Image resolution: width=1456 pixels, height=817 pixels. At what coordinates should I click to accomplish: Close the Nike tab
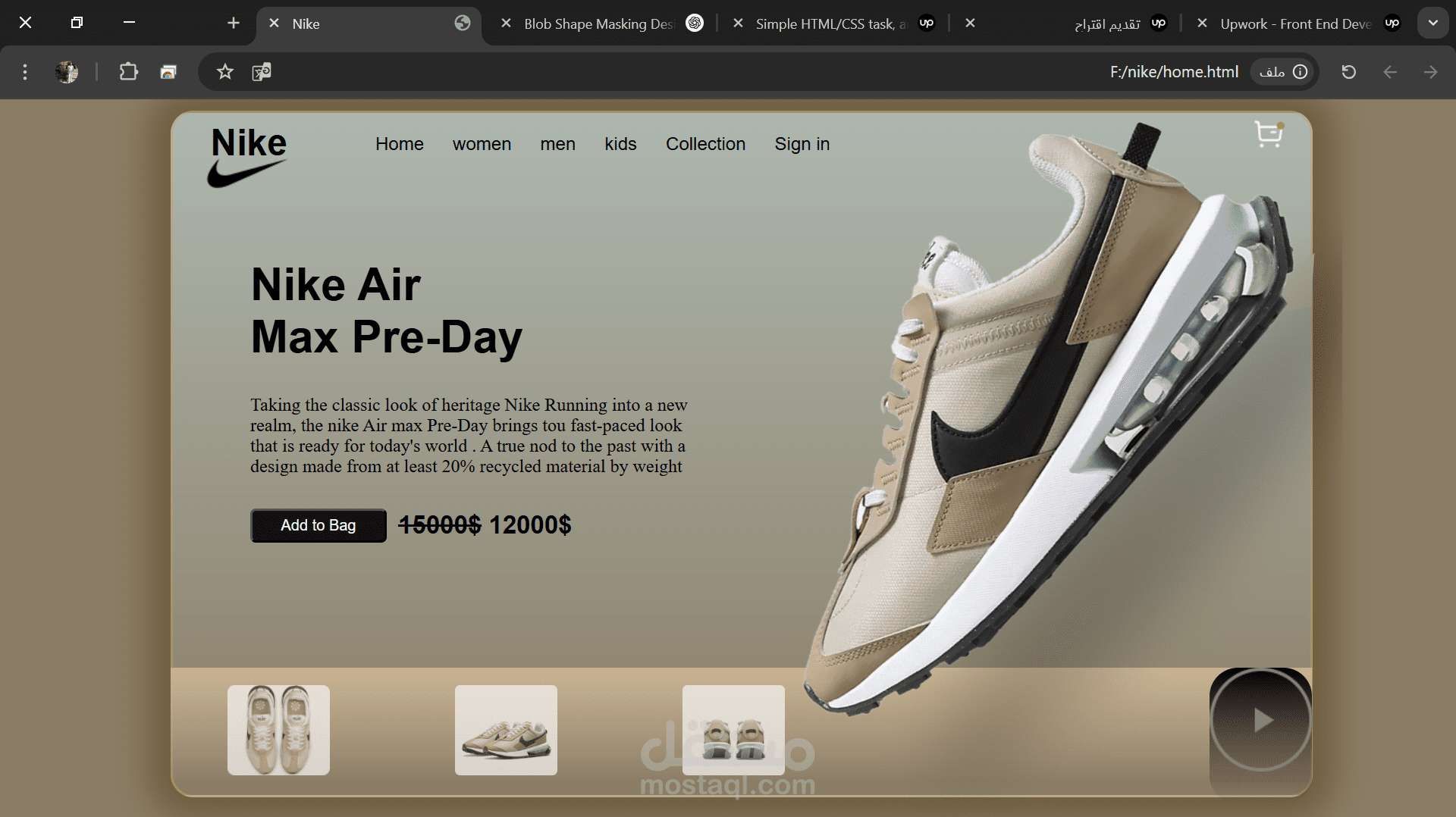click(275, 23)
